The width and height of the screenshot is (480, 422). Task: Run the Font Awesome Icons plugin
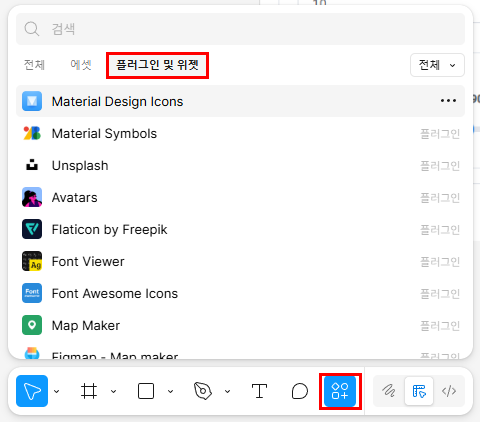(240, 293)
